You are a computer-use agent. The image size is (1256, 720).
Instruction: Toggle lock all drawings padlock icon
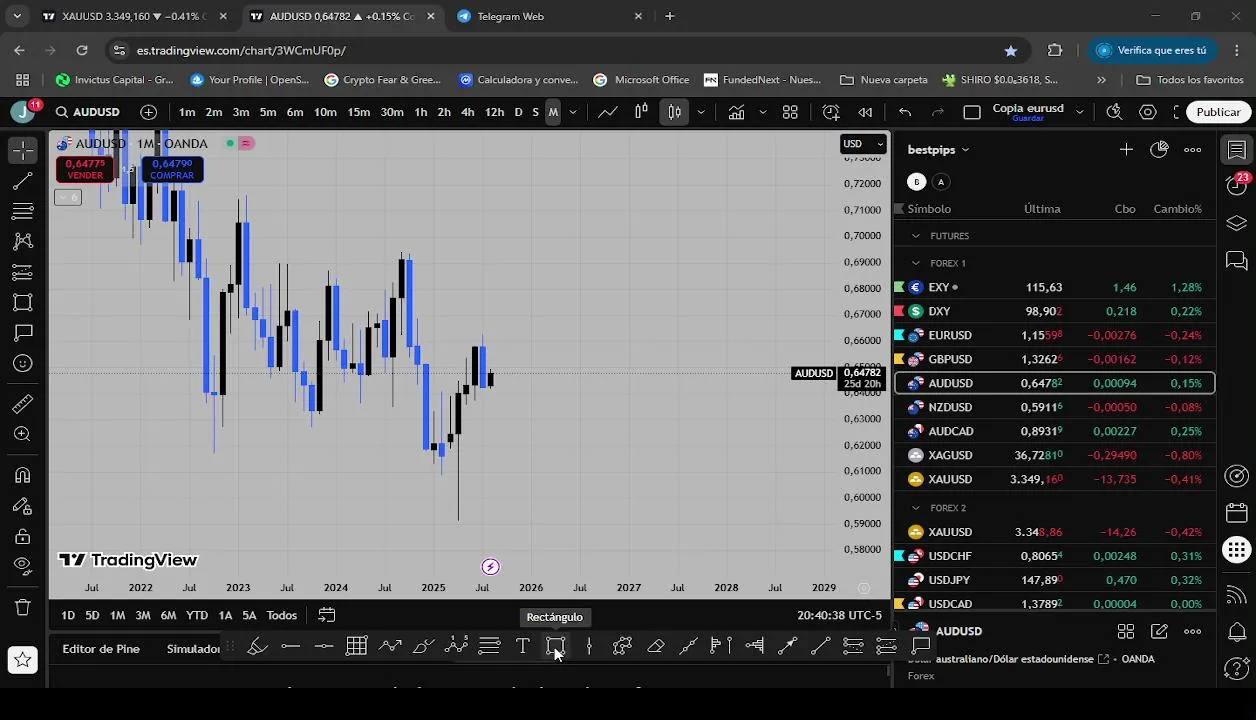[22, 536]
